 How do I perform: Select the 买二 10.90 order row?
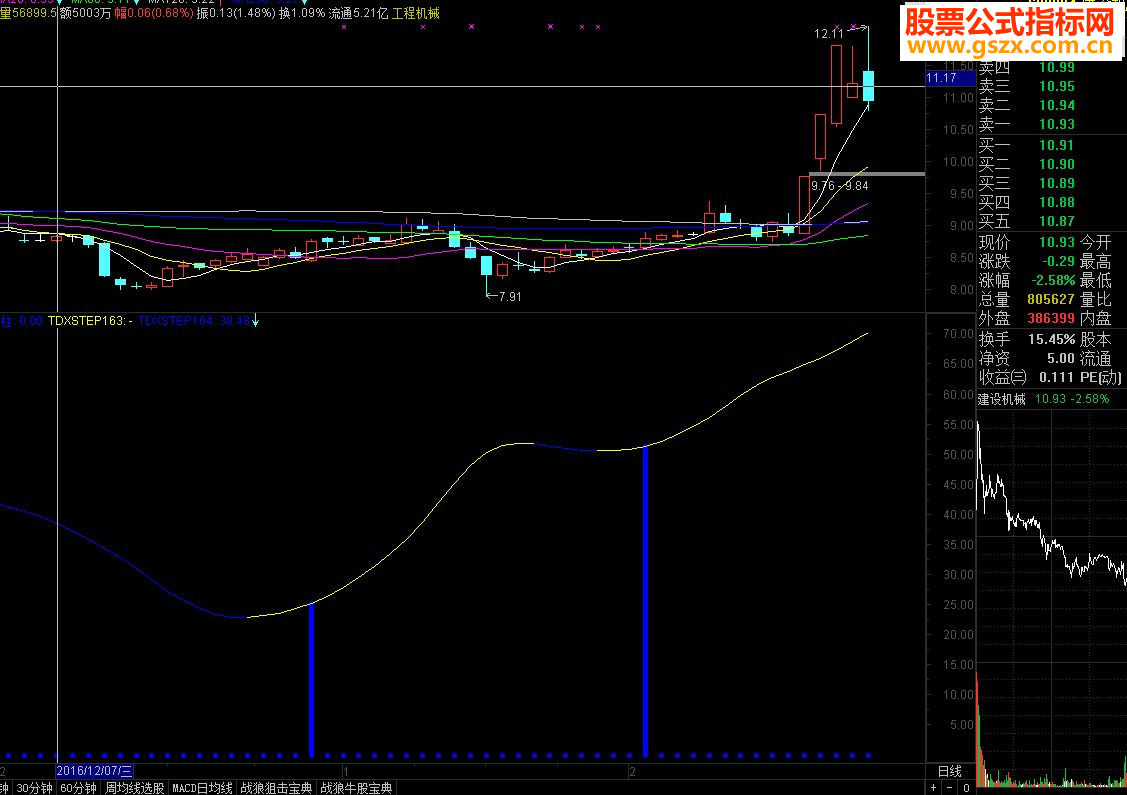click(x=1027, y=164)
